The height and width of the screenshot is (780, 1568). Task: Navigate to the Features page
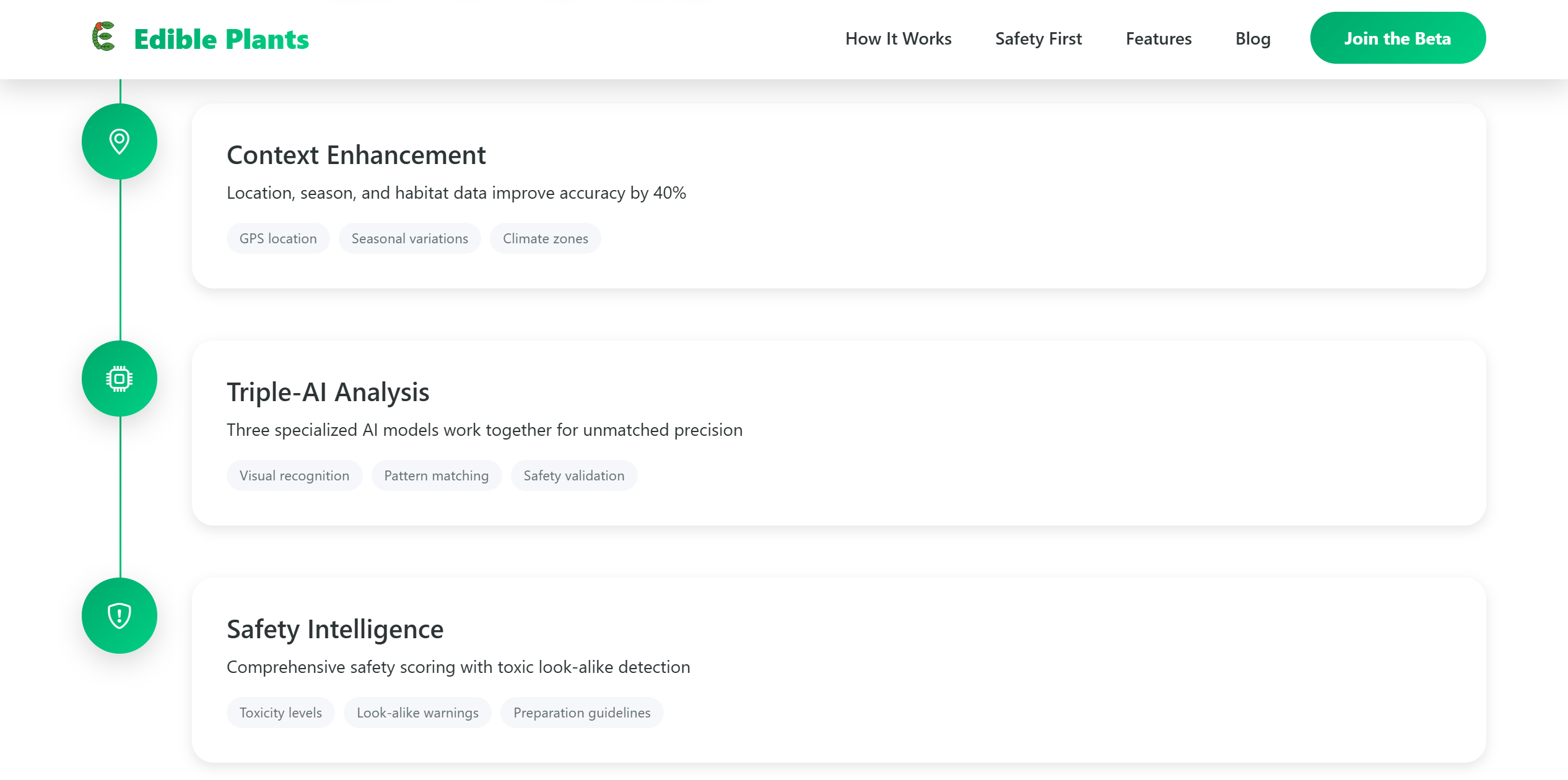coord(1158,38)
